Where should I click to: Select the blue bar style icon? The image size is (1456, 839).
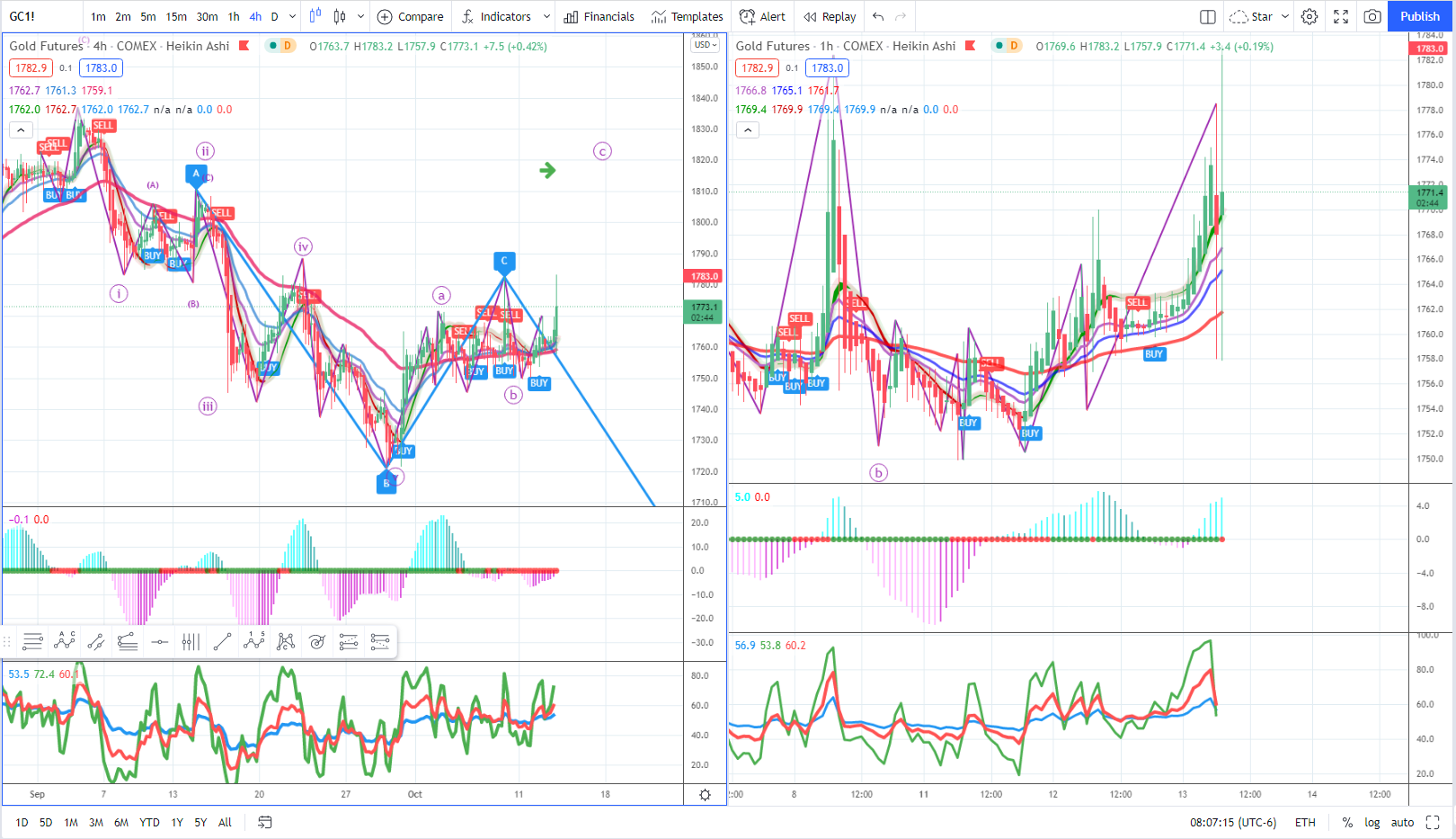pos(315,16)
